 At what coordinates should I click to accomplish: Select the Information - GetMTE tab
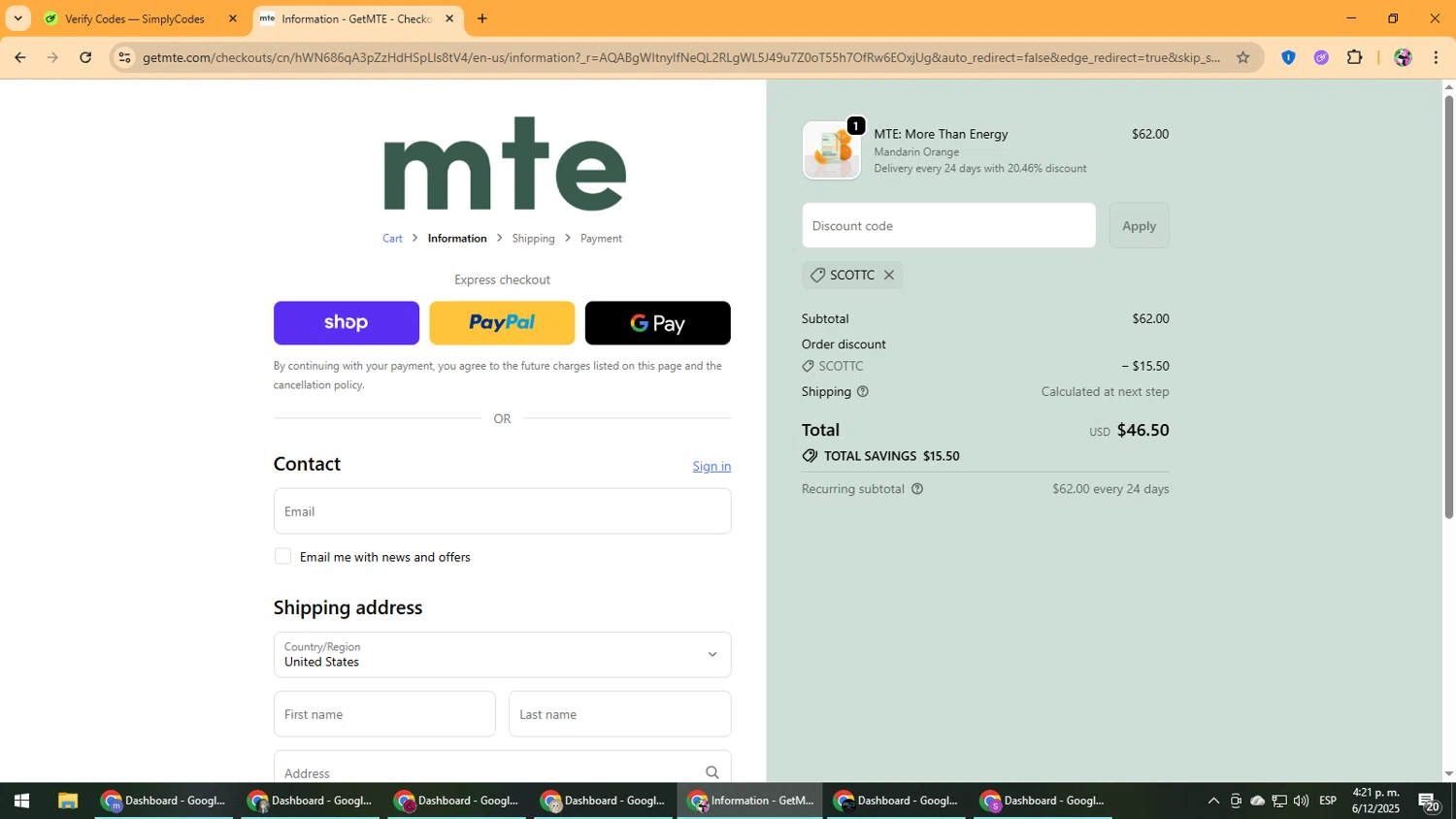coord(356,18)
